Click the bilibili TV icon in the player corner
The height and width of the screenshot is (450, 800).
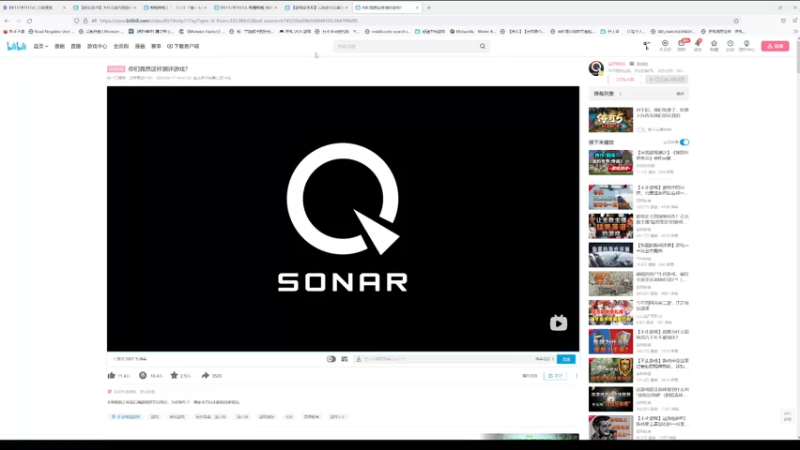click(x=558, y=323)
